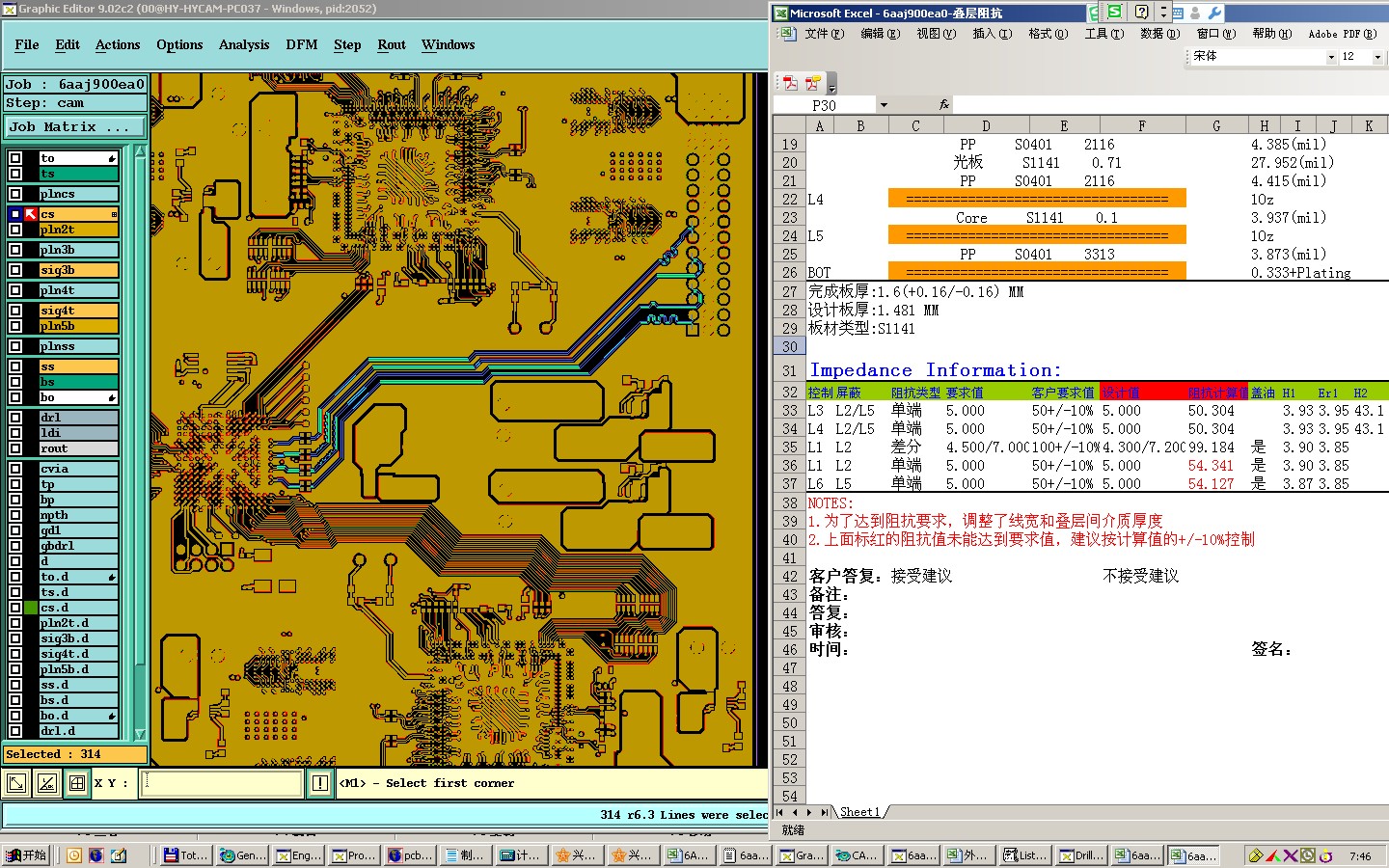Select the Sheet1 tab in Excel
The height and width of the screenshot is (868, 1389).
click(x=859, y=812)
